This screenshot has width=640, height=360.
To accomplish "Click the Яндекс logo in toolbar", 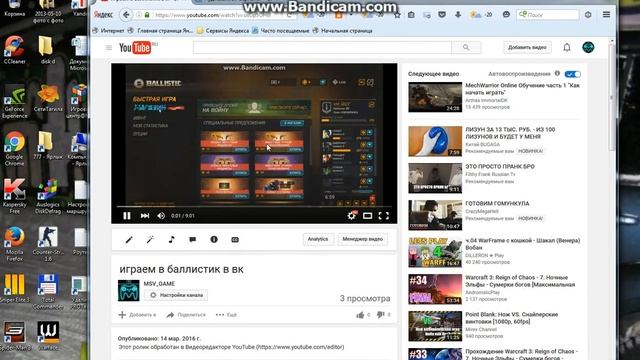I will point(103,15).
